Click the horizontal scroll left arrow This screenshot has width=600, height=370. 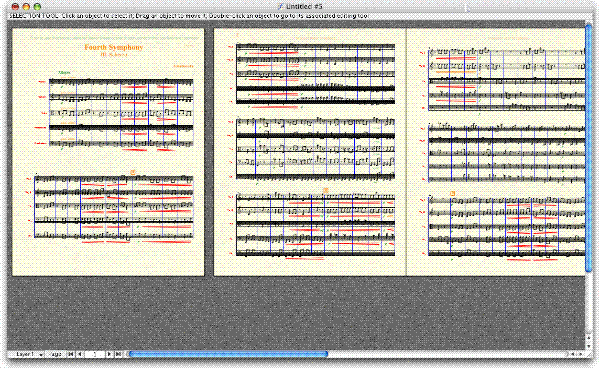tap(573, 354)
